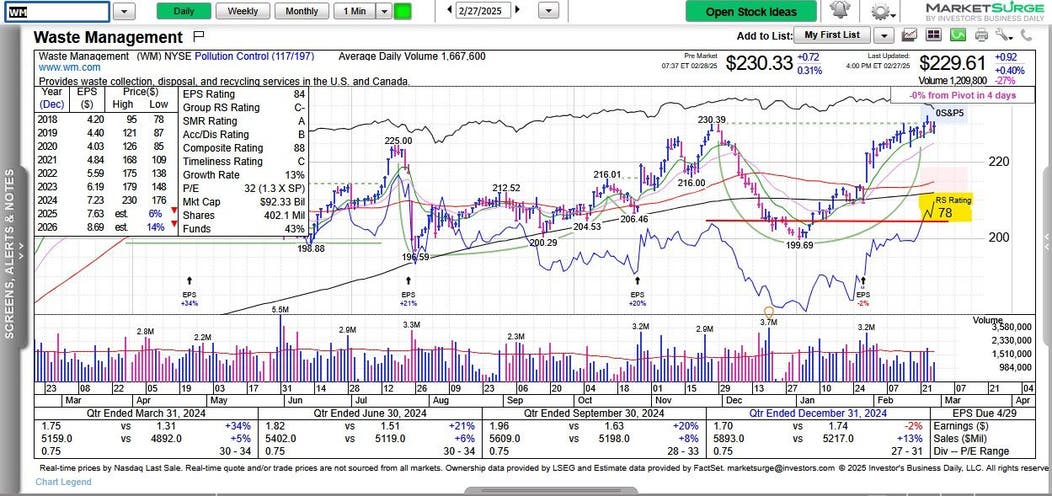Click the green chart pattern icon
The width and height of the screenshot is (1052, 496).
pyautogui.click(x=957, y=35)
